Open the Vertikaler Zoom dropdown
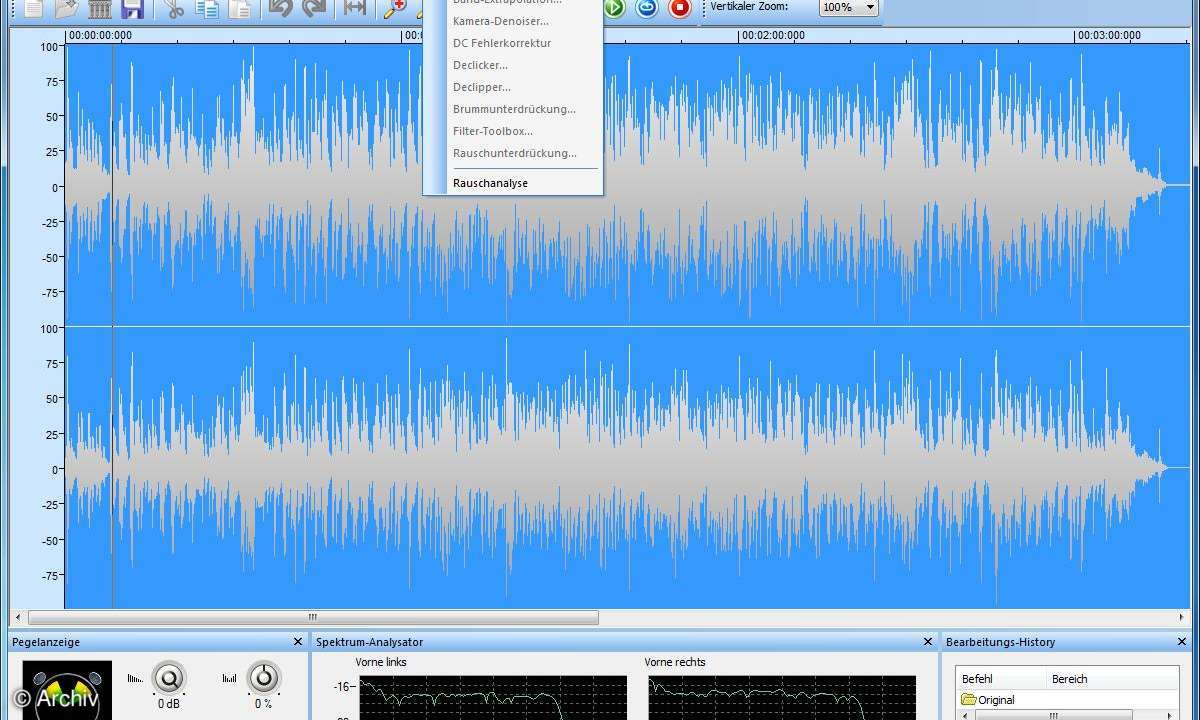Image resolution: width=1200 pixels, height=720 pixels. (x=848, y=7)
